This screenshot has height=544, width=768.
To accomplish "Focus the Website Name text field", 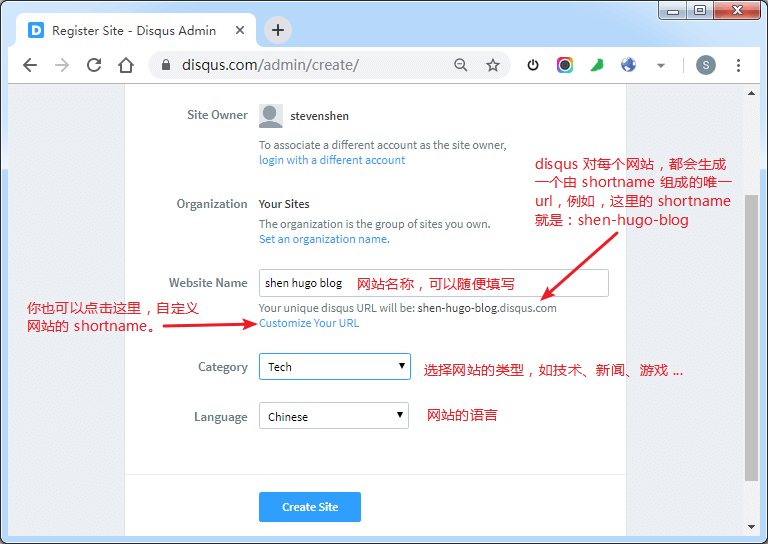I will (x=433, y=283).
